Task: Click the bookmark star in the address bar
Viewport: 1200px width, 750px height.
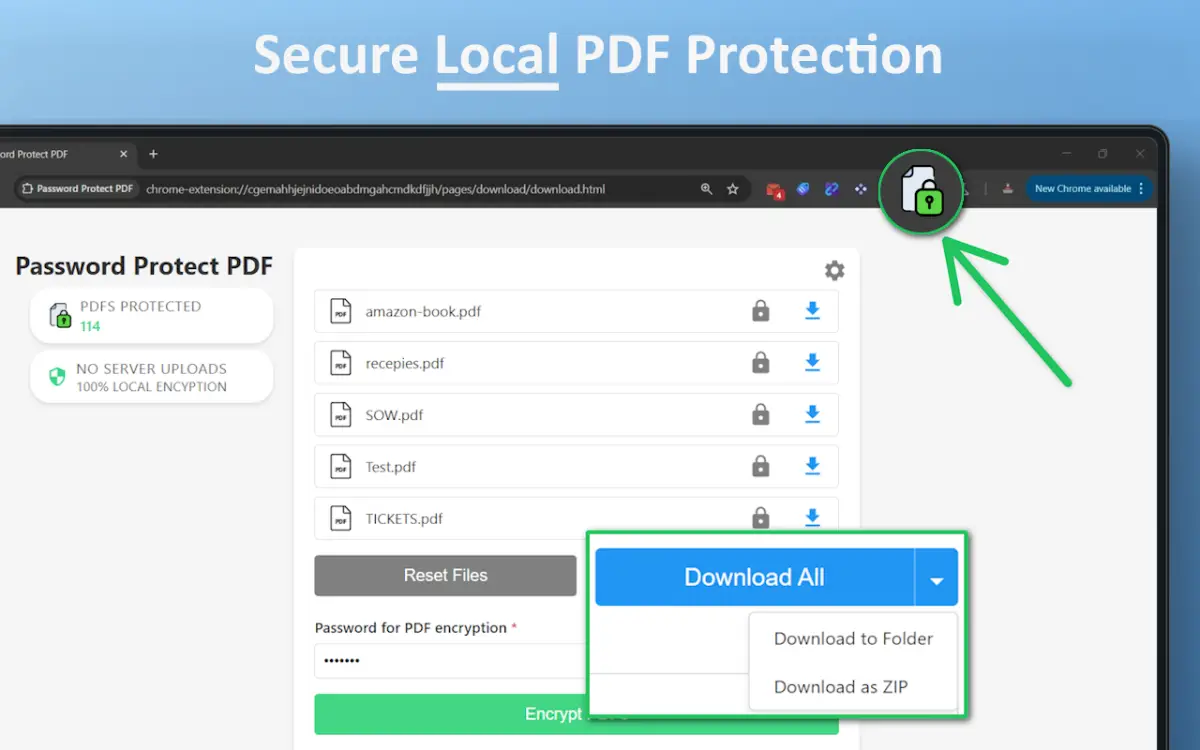Action: tap(734, 188)
